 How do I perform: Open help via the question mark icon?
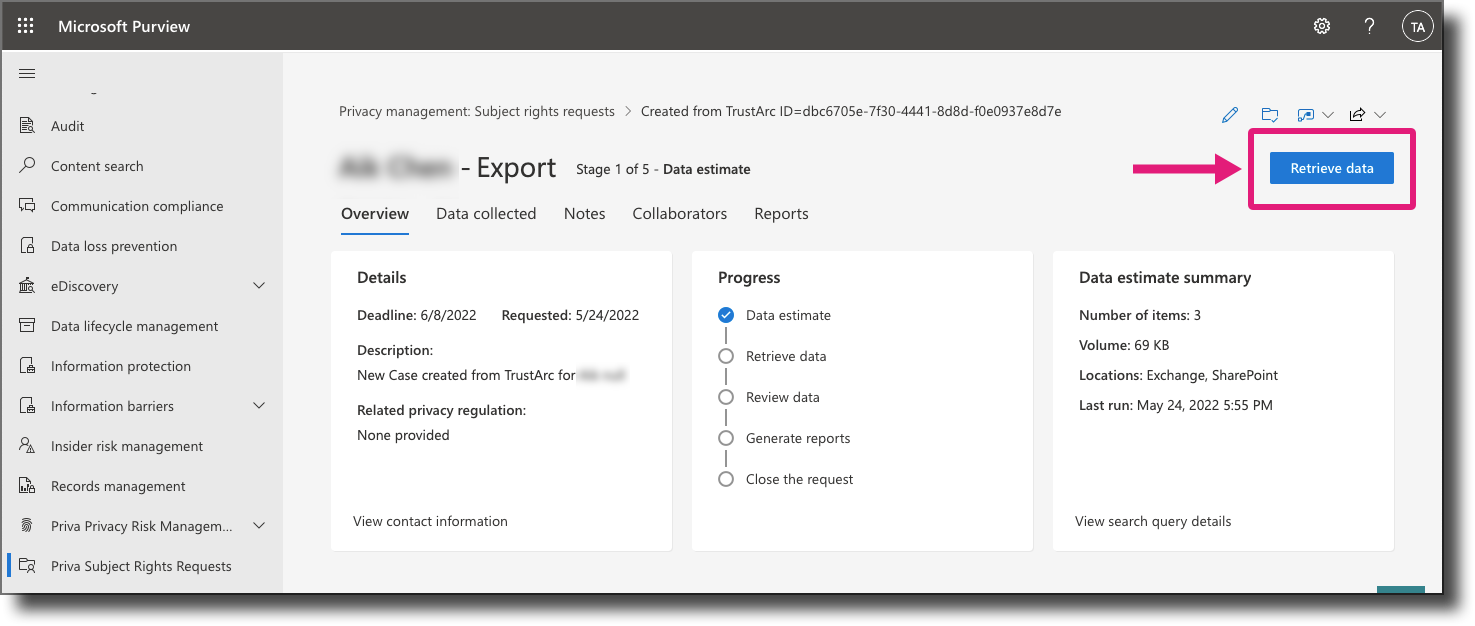click(x=1369, y=26)
